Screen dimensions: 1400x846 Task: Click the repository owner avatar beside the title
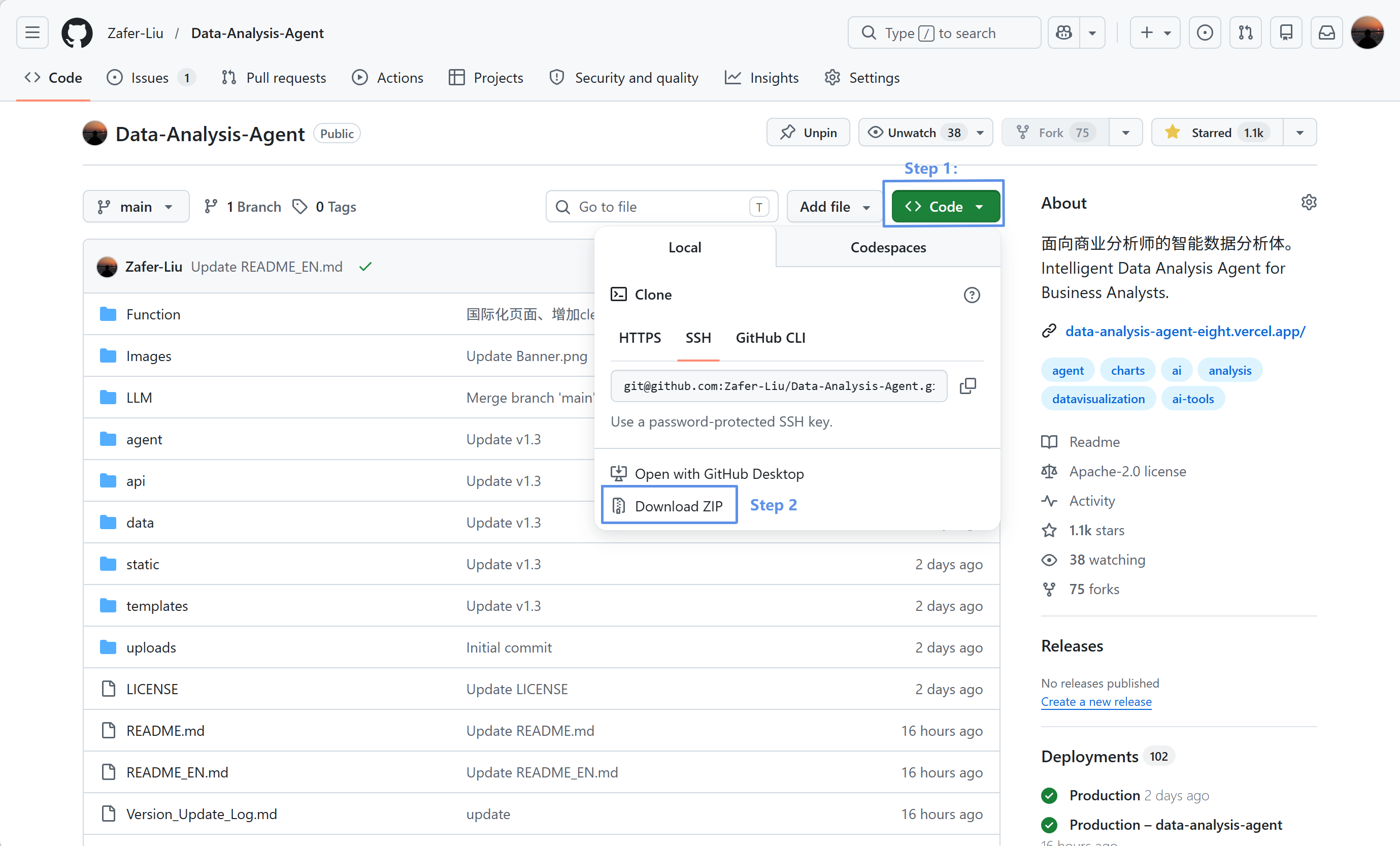(95, 133)
